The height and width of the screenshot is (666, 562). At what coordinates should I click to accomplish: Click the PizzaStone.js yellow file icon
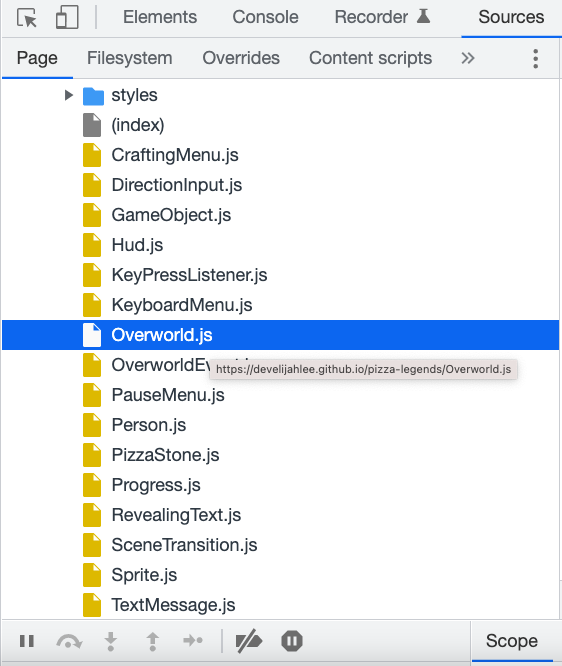[92, 455]
